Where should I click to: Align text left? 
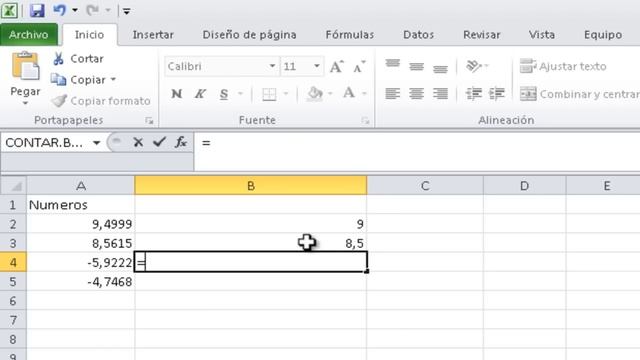[393, 94]
